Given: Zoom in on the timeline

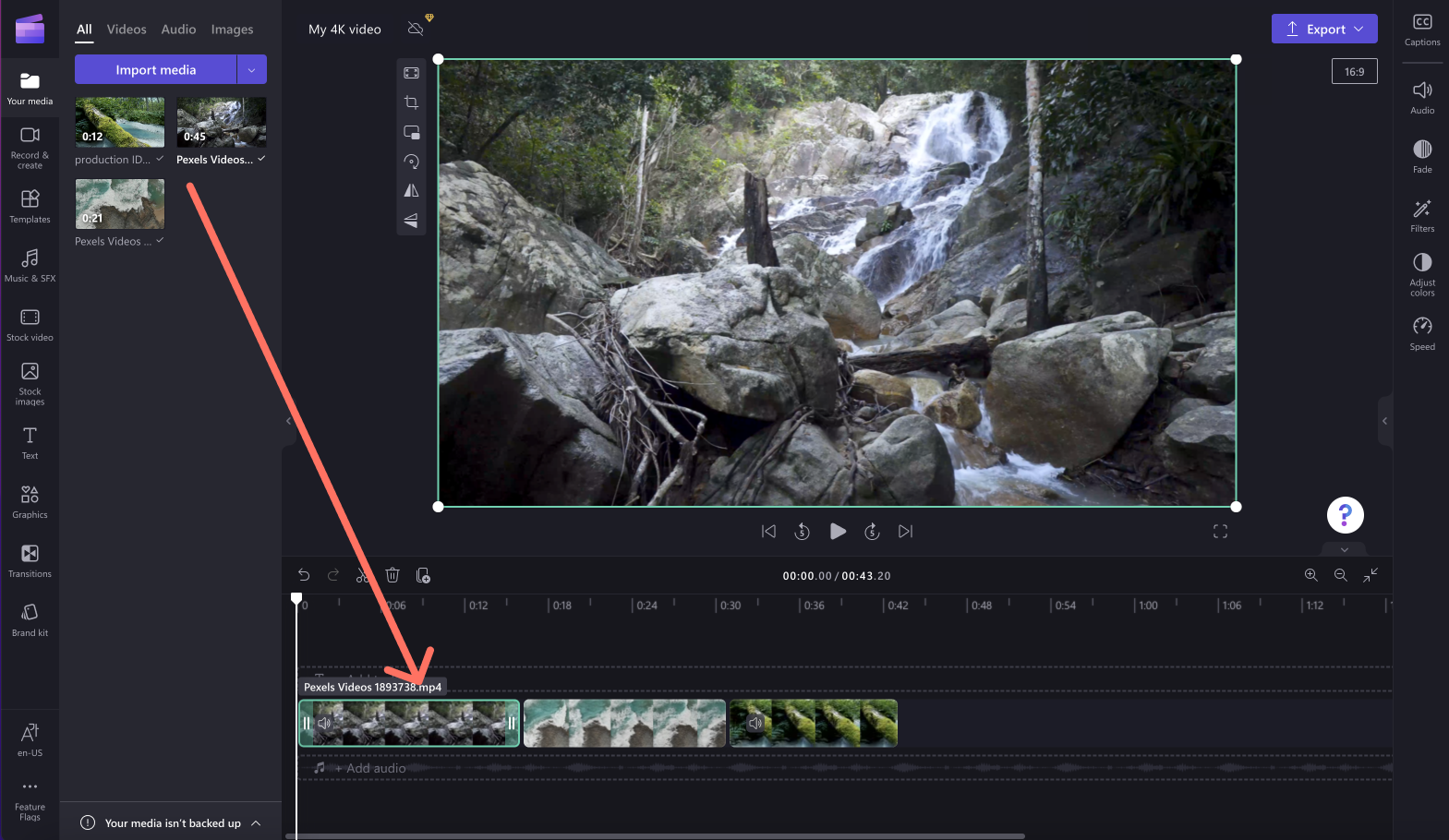Looking at the screenshot, I should click(x=1310, y=575).
